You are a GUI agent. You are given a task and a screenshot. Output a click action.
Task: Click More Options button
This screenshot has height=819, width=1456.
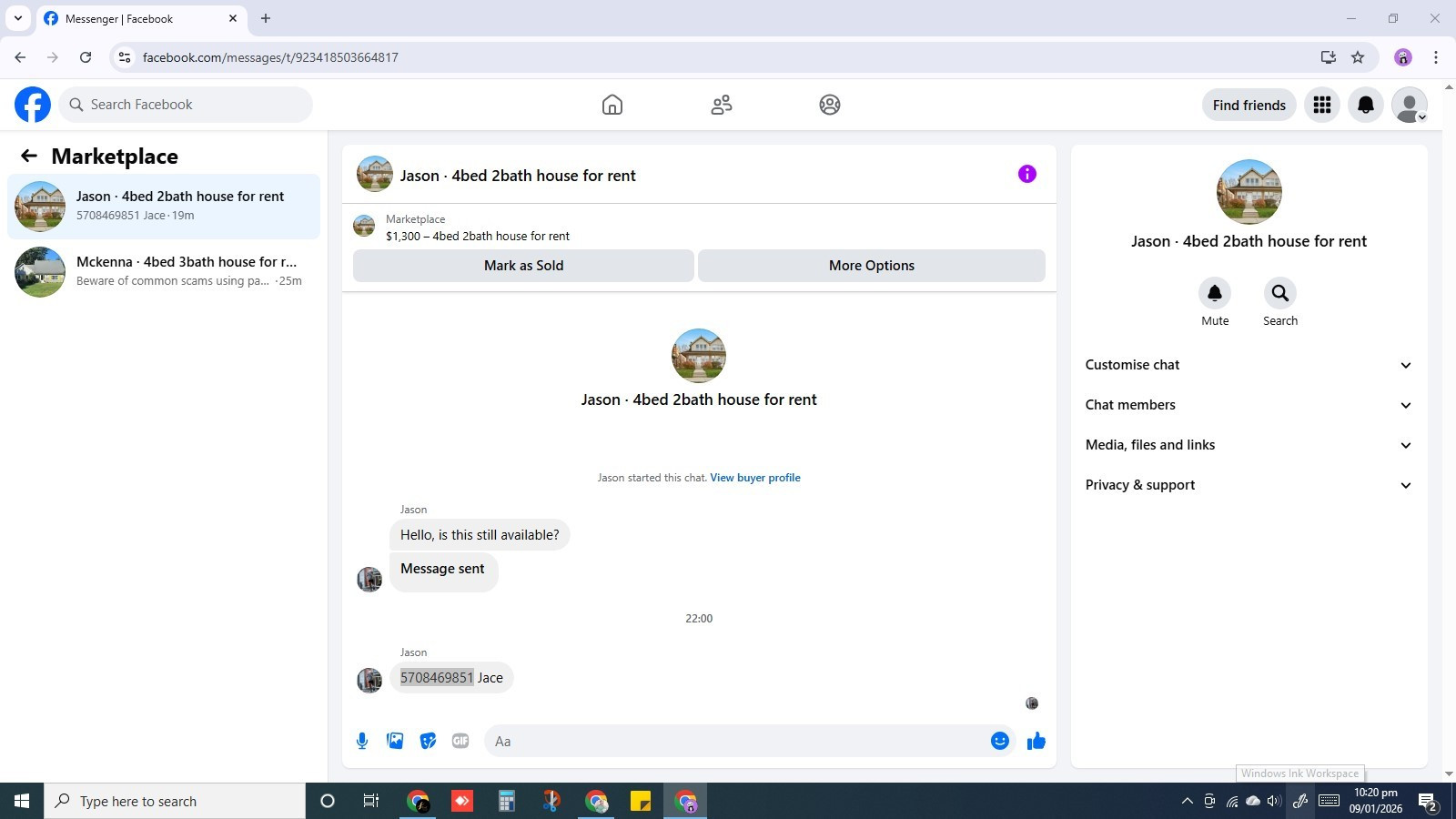click(x=872, y=266)
